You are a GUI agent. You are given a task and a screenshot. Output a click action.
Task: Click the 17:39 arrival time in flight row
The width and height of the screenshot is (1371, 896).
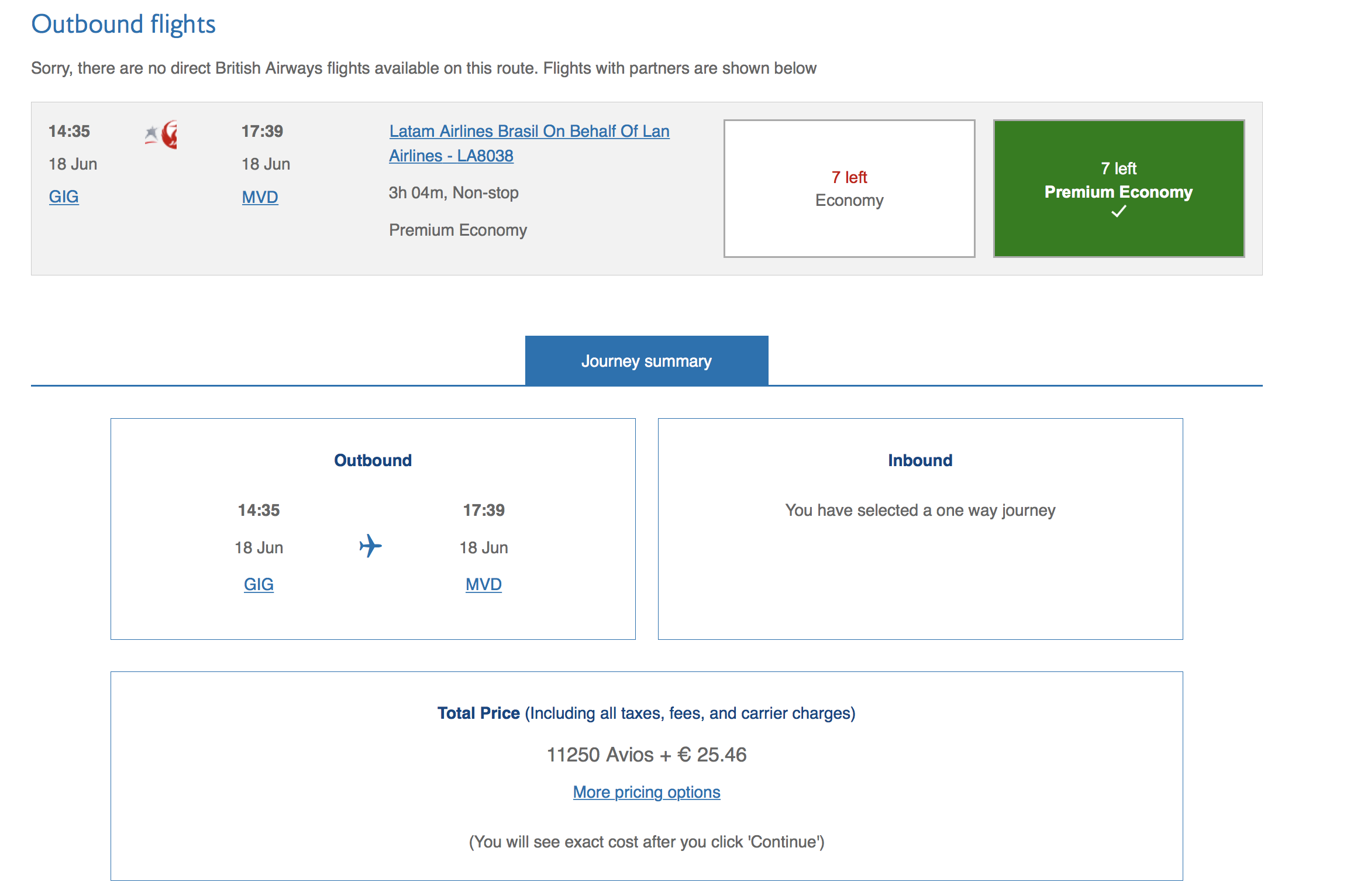pos(262,131)
